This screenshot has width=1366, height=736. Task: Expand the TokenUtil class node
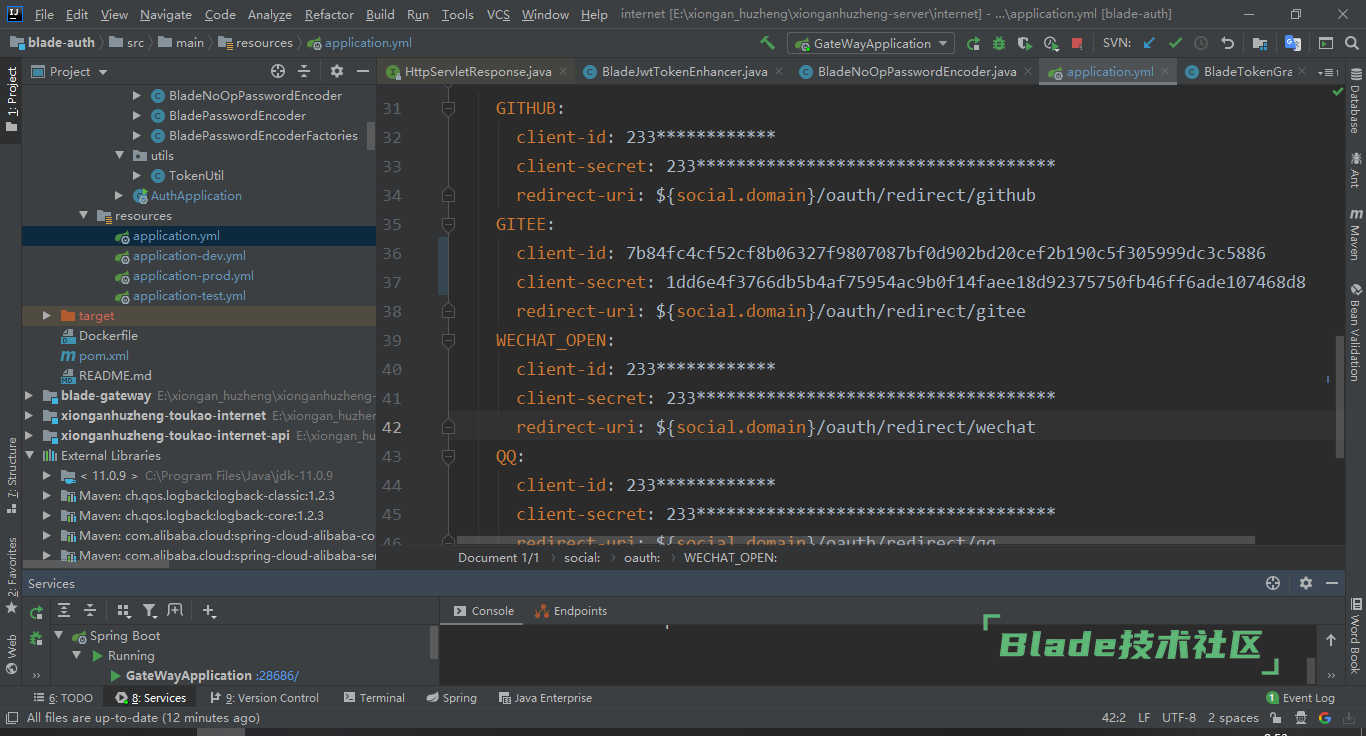[x=138, y=176]
